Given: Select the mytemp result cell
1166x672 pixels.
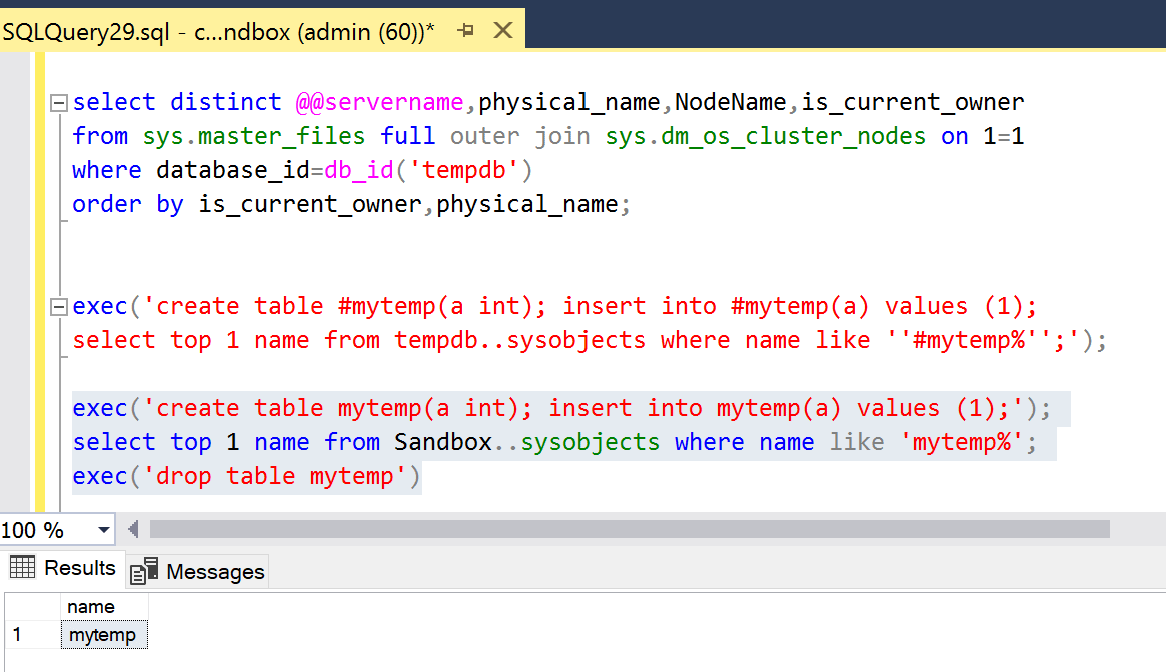Looking at the screenshot, I should (104, 635).
